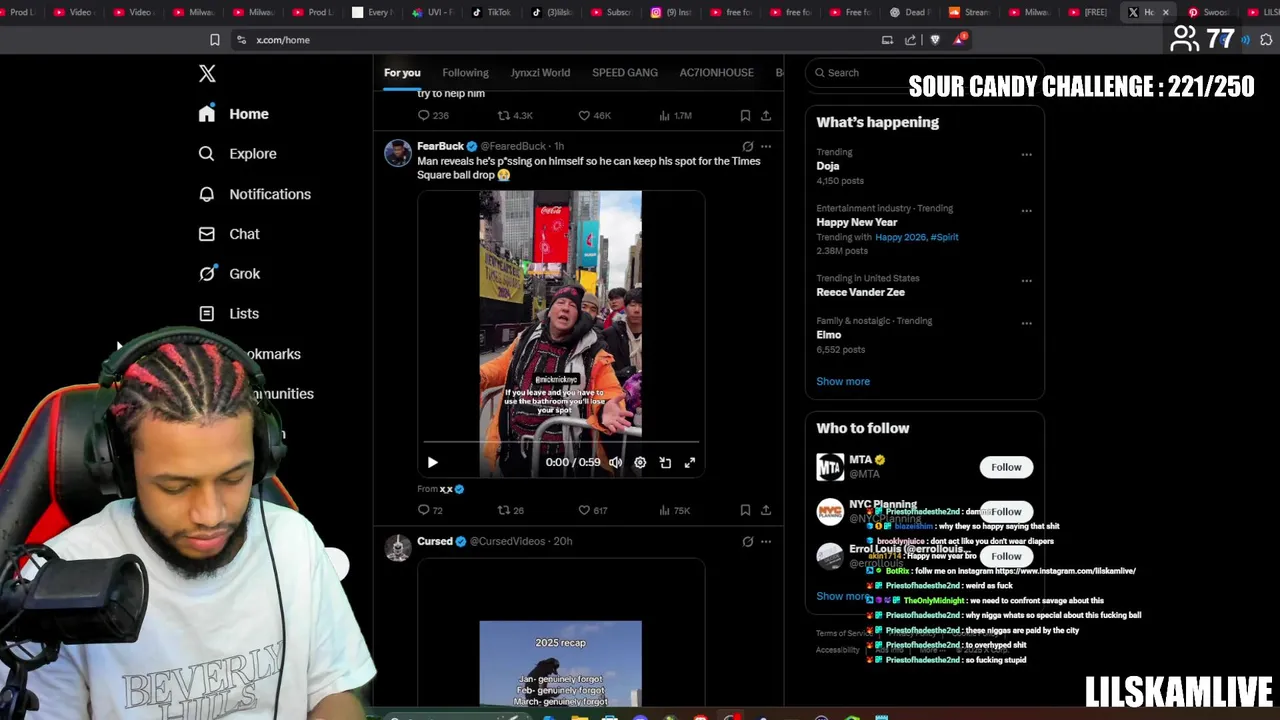Click Grok icon on Cursed post
This screenshot has height=720, width=1280.
pyautogui.click(x=747, y=541)
